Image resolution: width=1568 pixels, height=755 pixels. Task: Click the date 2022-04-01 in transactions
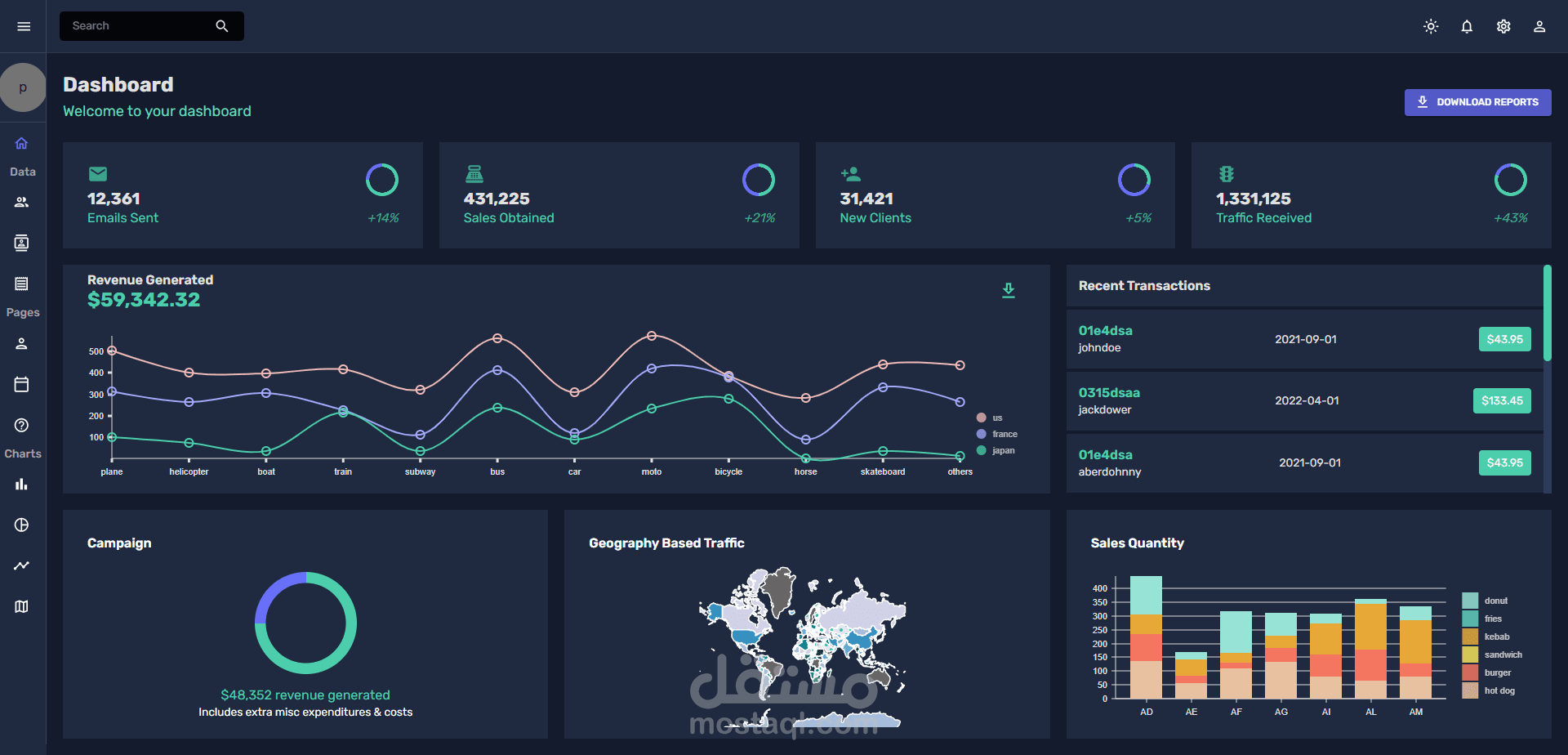click(1307, 400)
